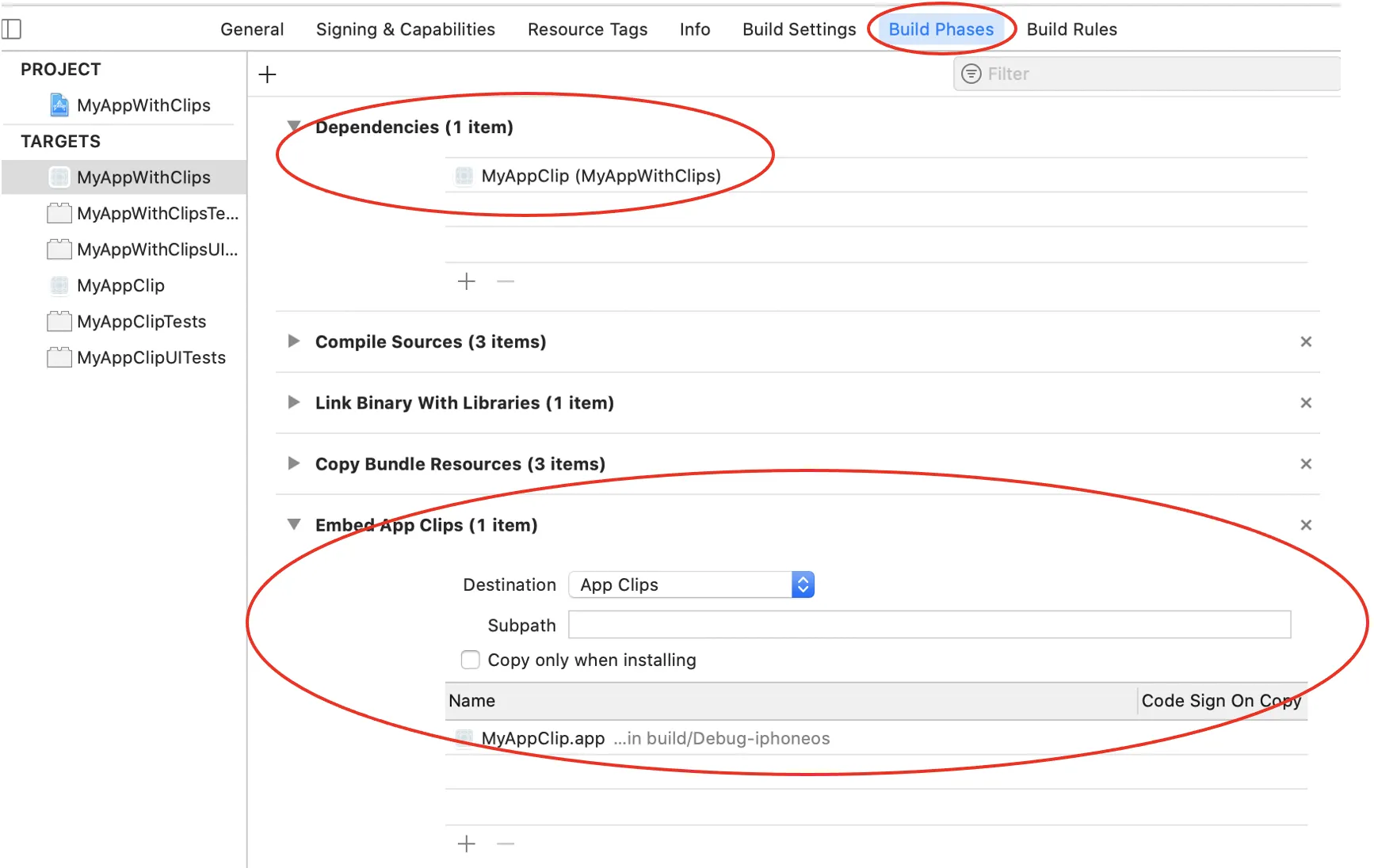Viewport: 1374px width, 868px height.
Task: Click the Dependencies (1 item) heading
Action: (414, 127)
